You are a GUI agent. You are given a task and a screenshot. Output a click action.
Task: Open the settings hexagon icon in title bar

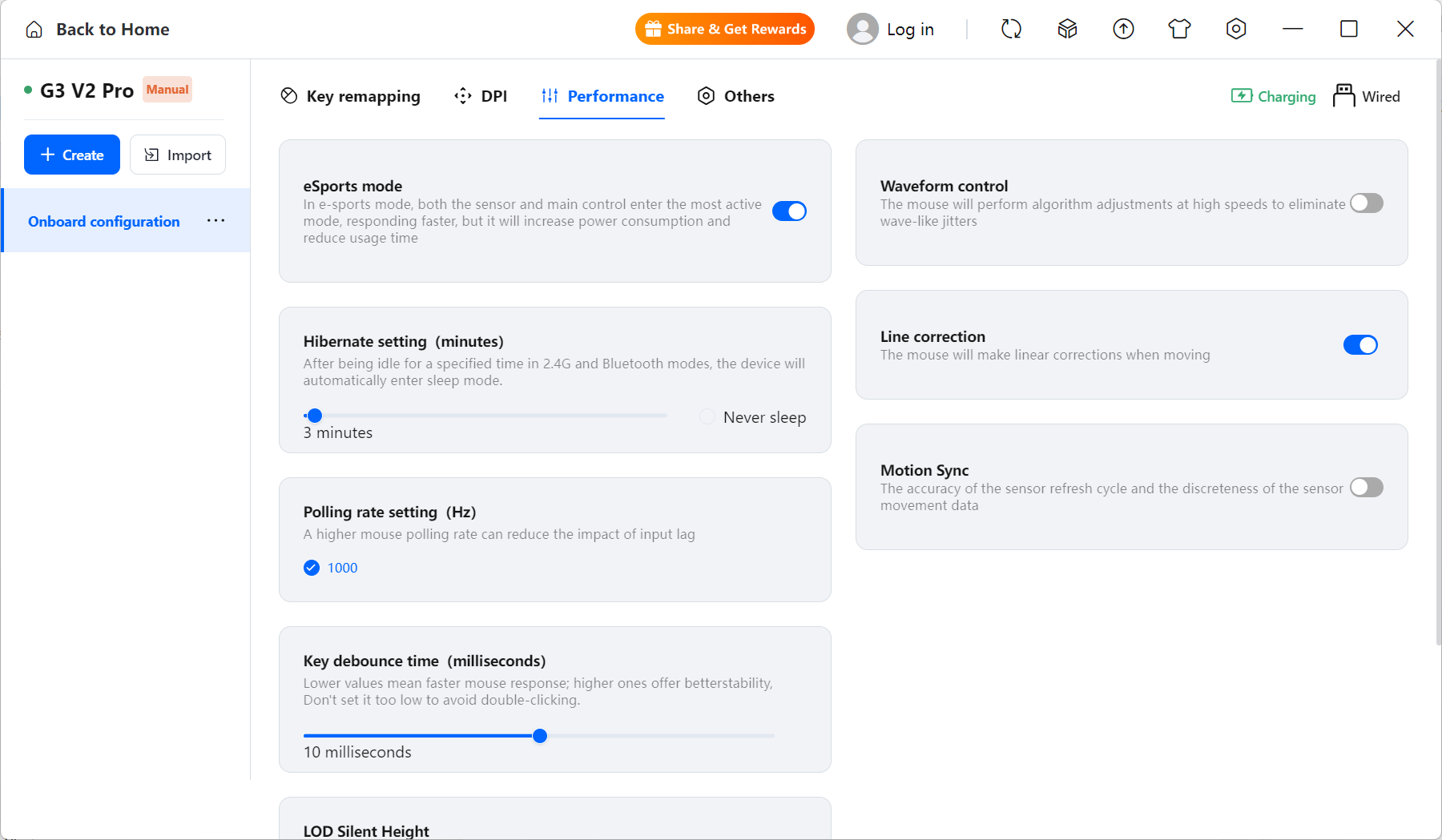1236,30
